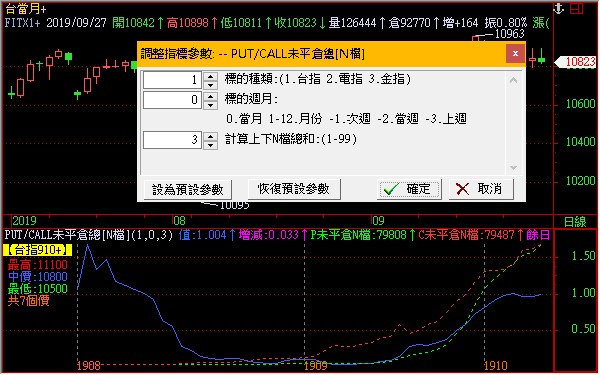
Task: Cancel the dialog with 取消
Action: click(x=481, y=189)
